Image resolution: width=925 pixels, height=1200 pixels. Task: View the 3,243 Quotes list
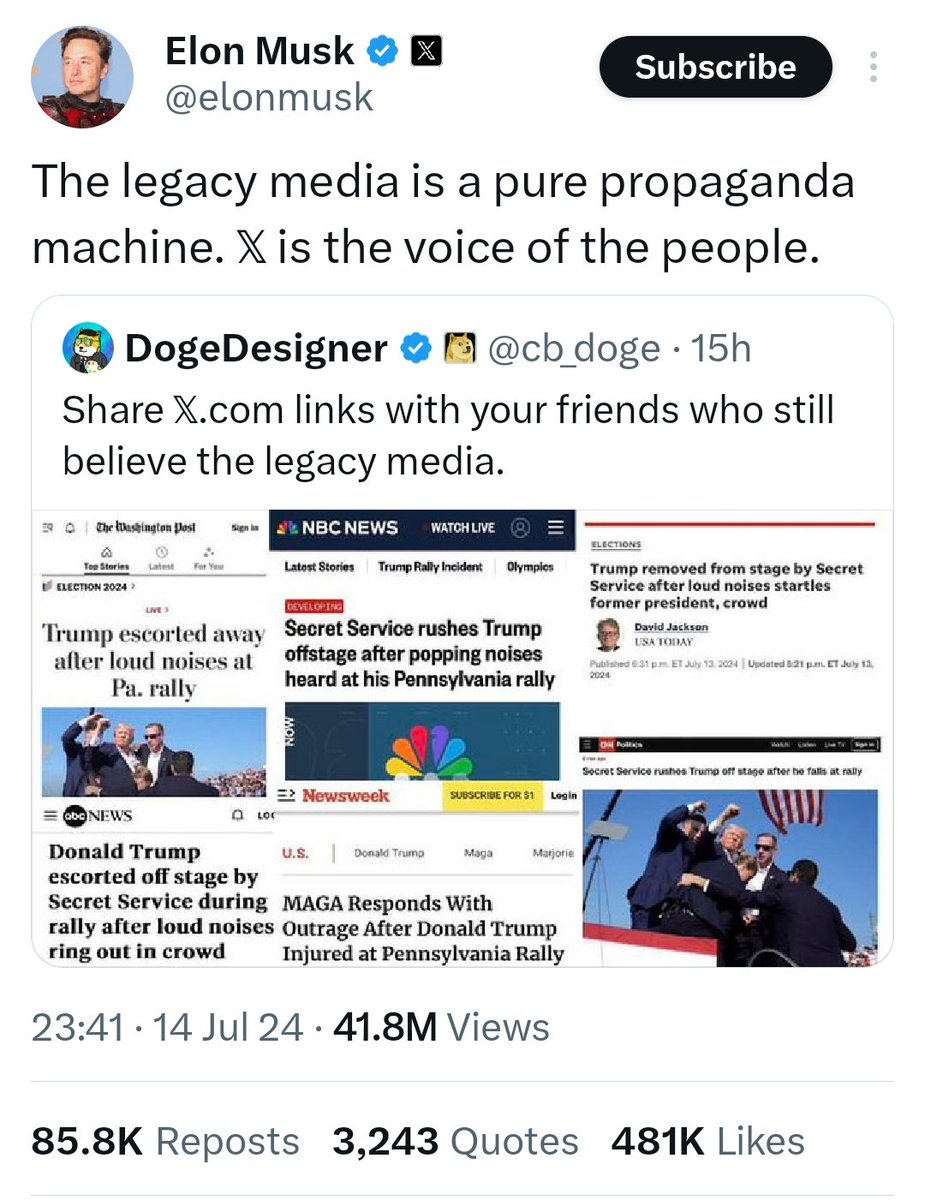click(455, 1141)
